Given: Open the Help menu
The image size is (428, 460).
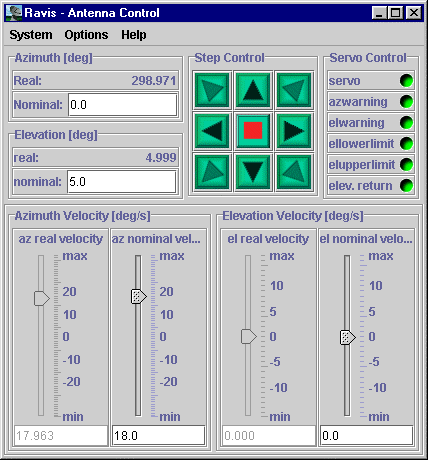Looking at the screenshot, I should [x=134, y=35].
